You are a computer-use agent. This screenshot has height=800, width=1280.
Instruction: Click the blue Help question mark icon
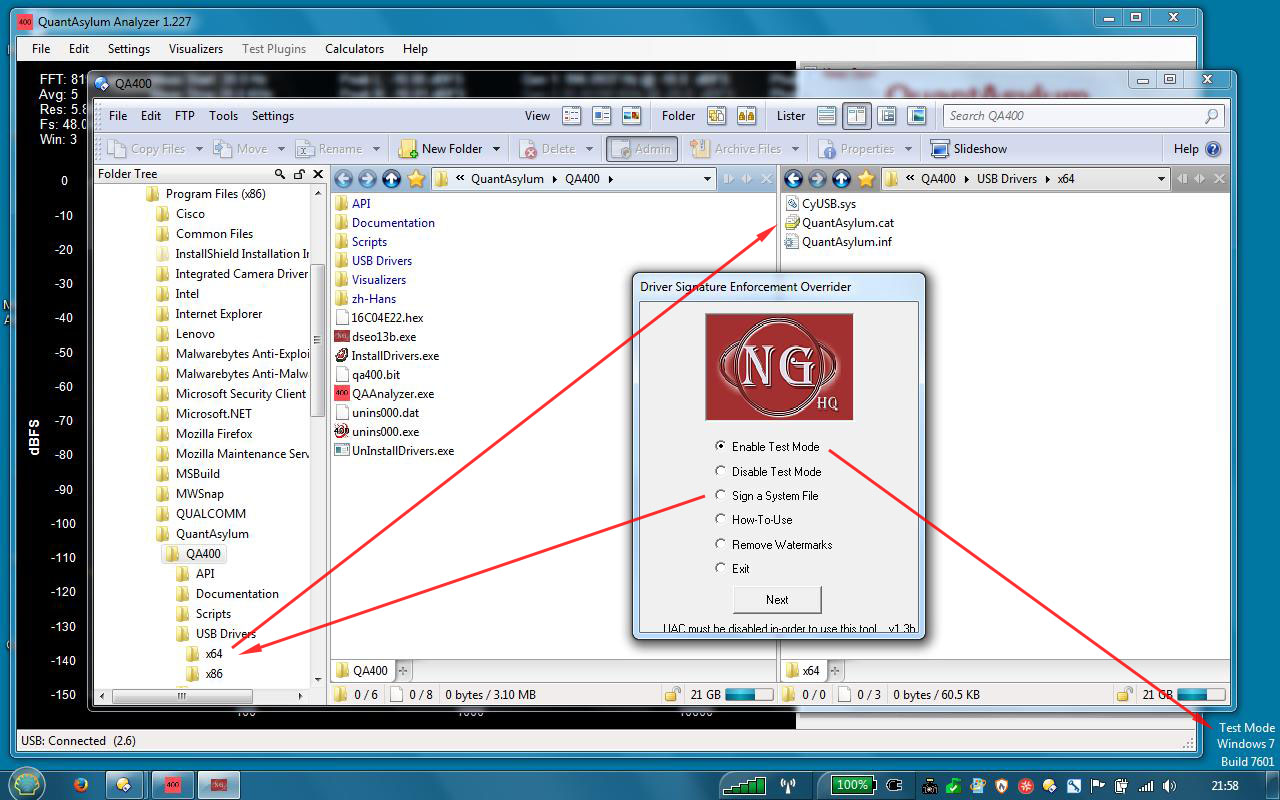(1213, 149)
